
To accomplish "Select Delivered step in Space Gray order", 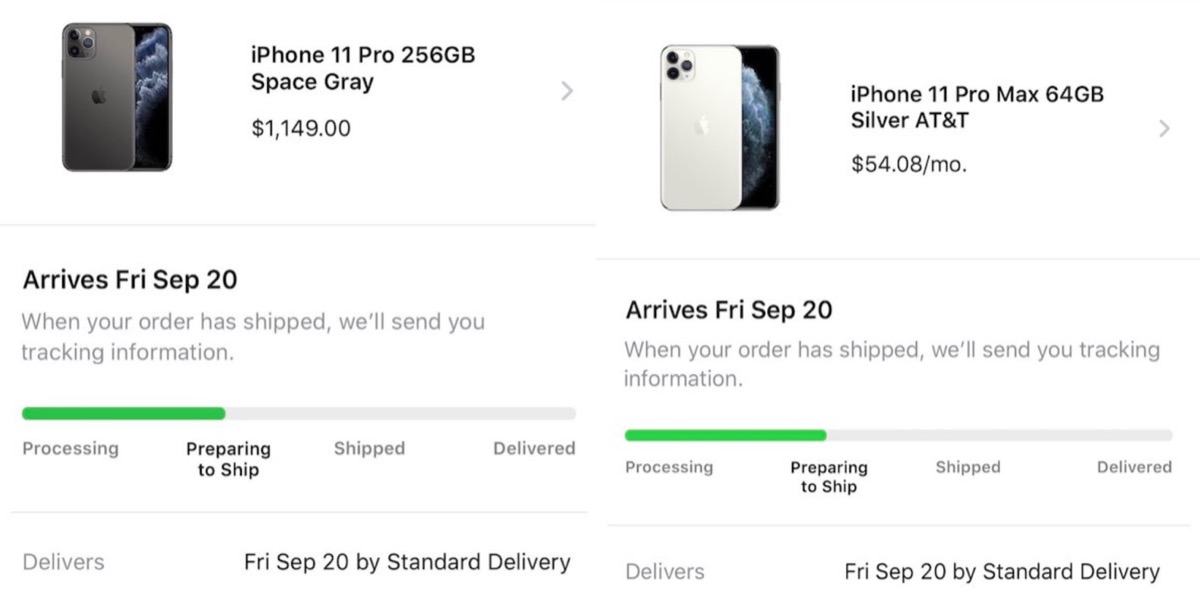I will [534, 448].
